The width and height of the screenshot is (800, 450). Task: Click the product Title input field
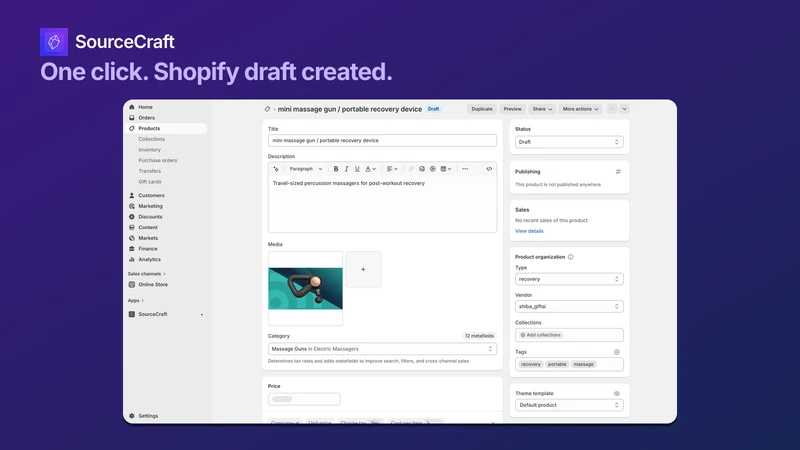[382, 140]
